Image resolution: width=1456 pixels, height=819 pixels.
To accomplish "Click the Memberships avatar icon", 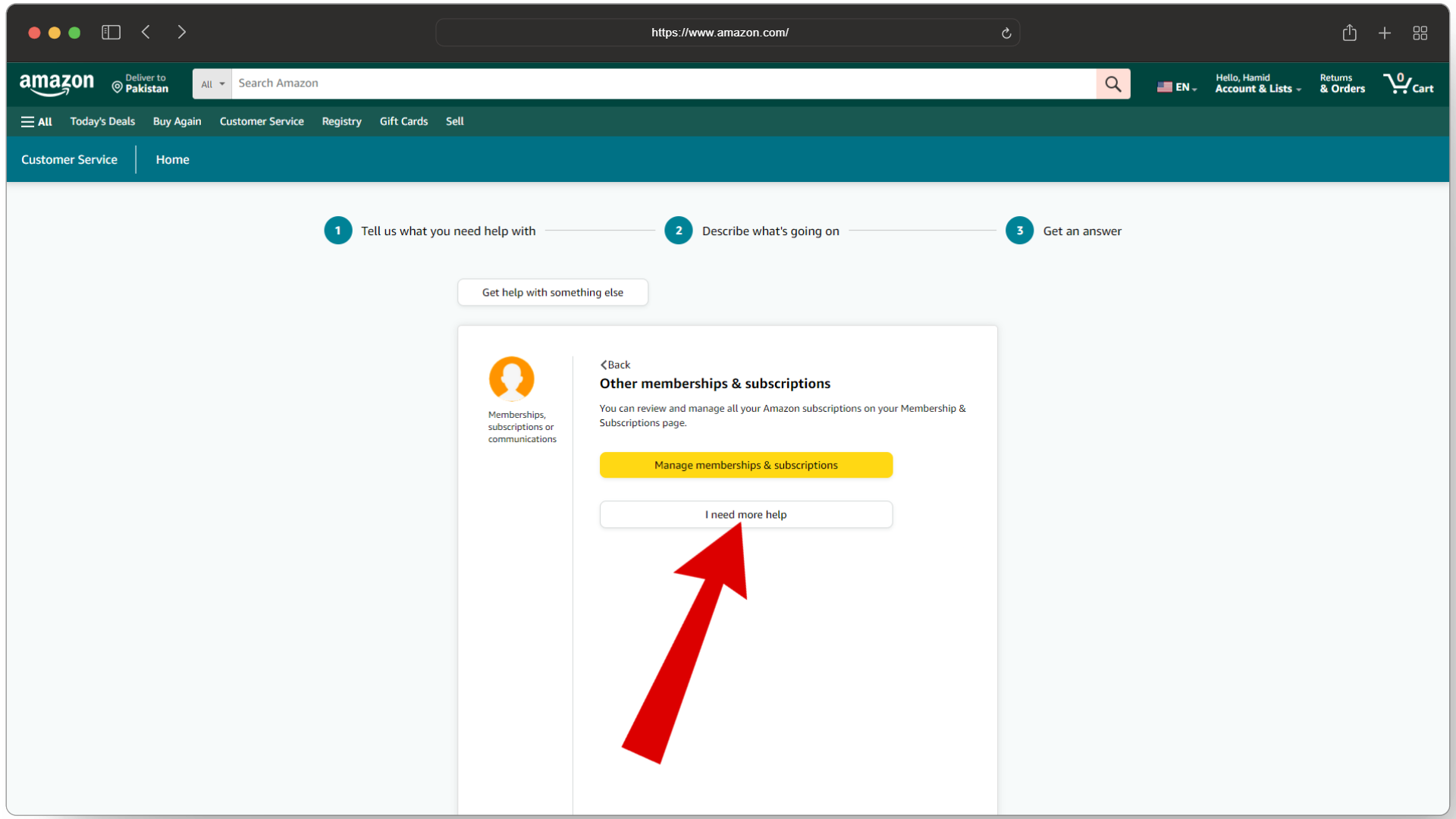I will click(512, 378).
